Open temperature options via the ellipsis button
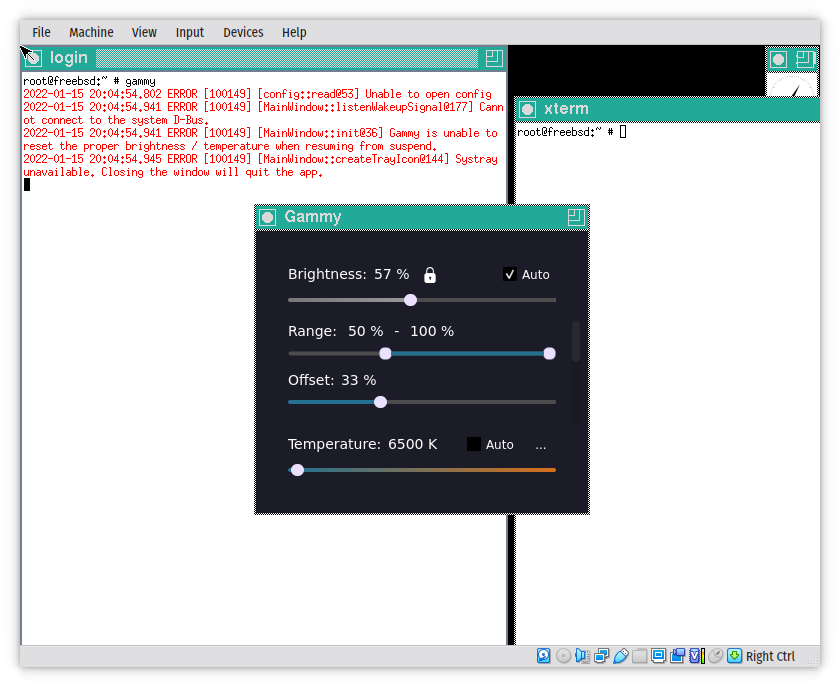 [x=541, y=445]
